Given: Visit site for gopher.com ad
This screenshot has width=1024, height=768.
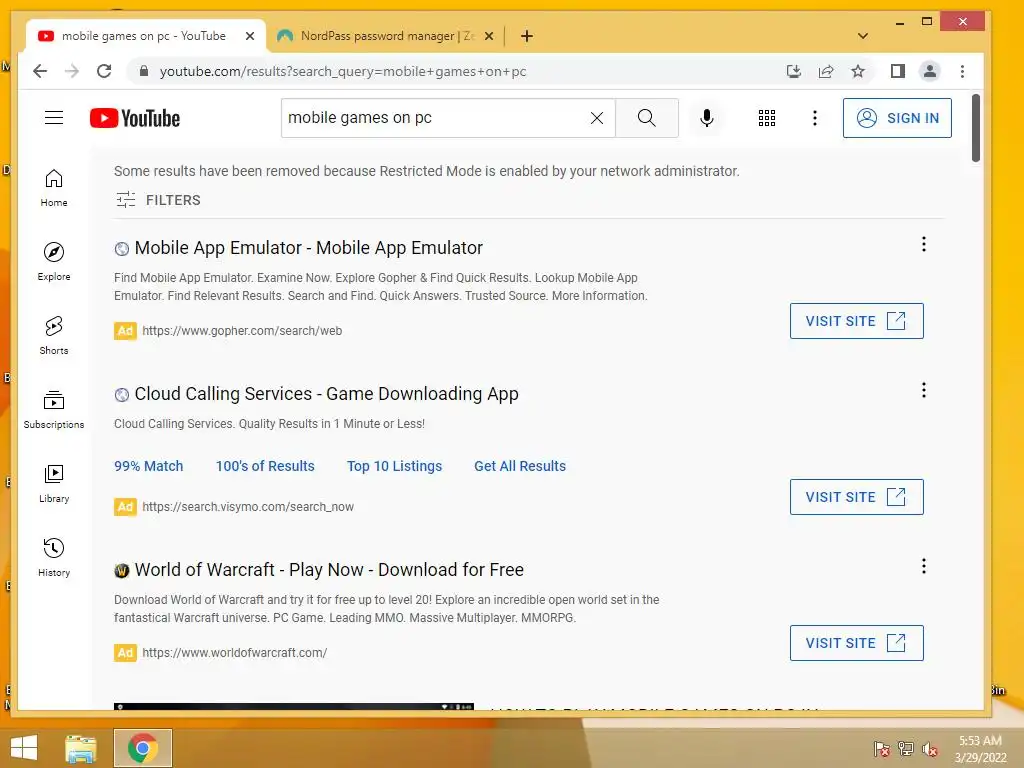Looking at the screenshot, I should point(856,321).
